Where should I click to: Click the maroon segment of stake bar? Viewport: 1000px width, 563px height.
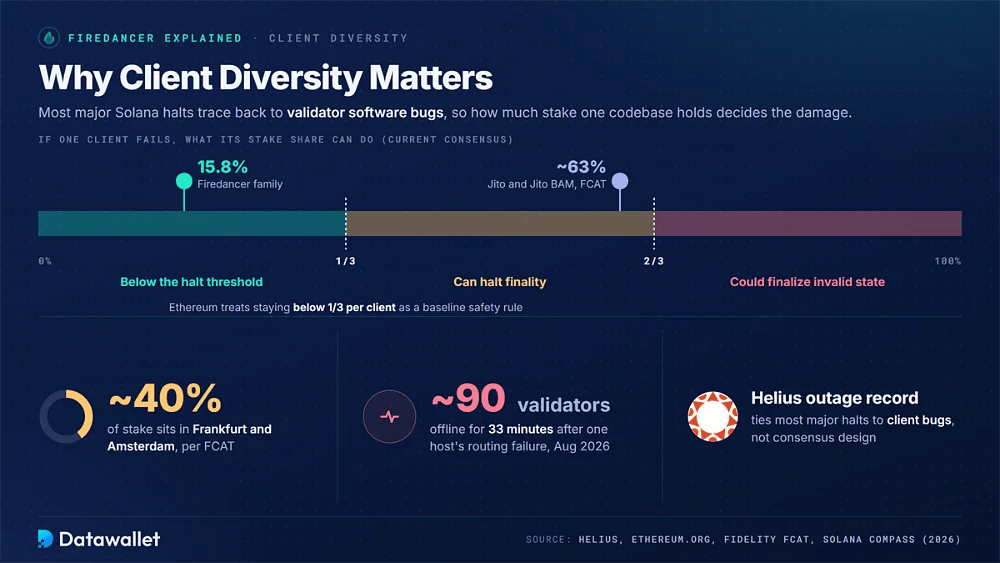808,223
